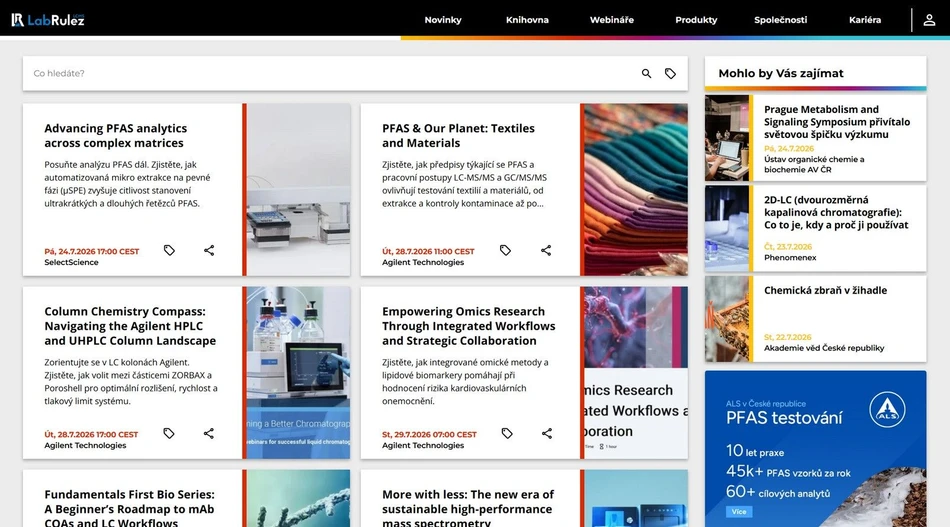
Task: Click Více button on ALS banner
Action: [739, 512]
